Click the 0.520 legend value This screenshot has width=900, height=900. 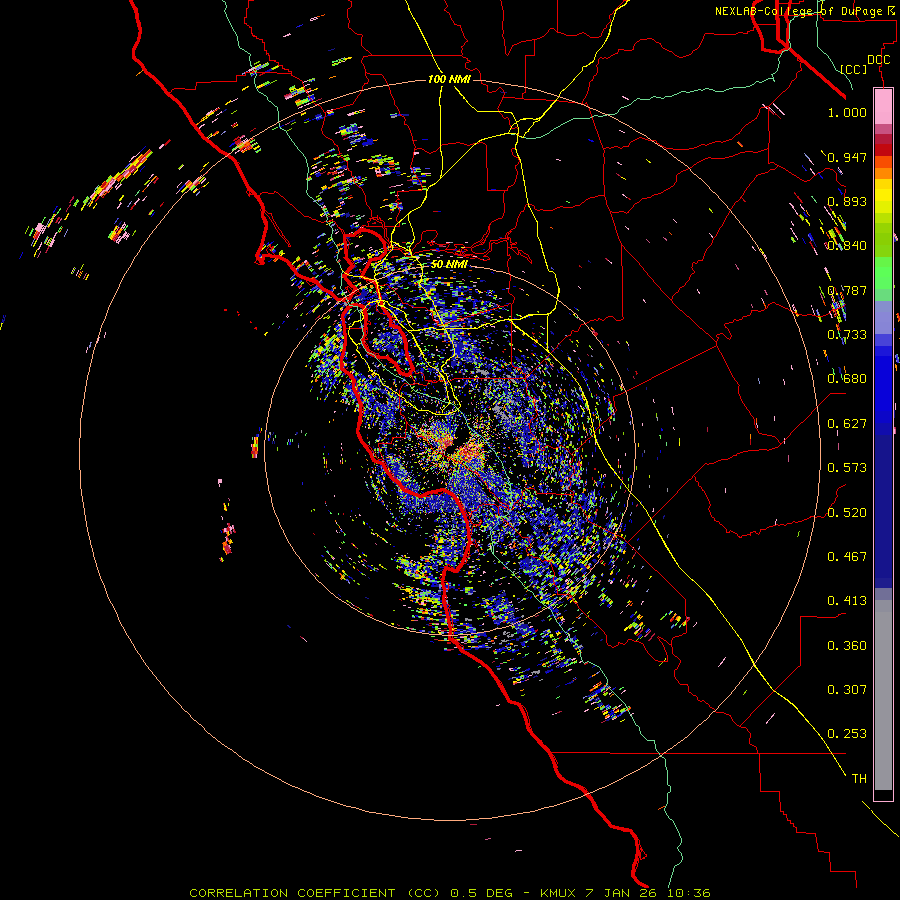click(847, 513)
